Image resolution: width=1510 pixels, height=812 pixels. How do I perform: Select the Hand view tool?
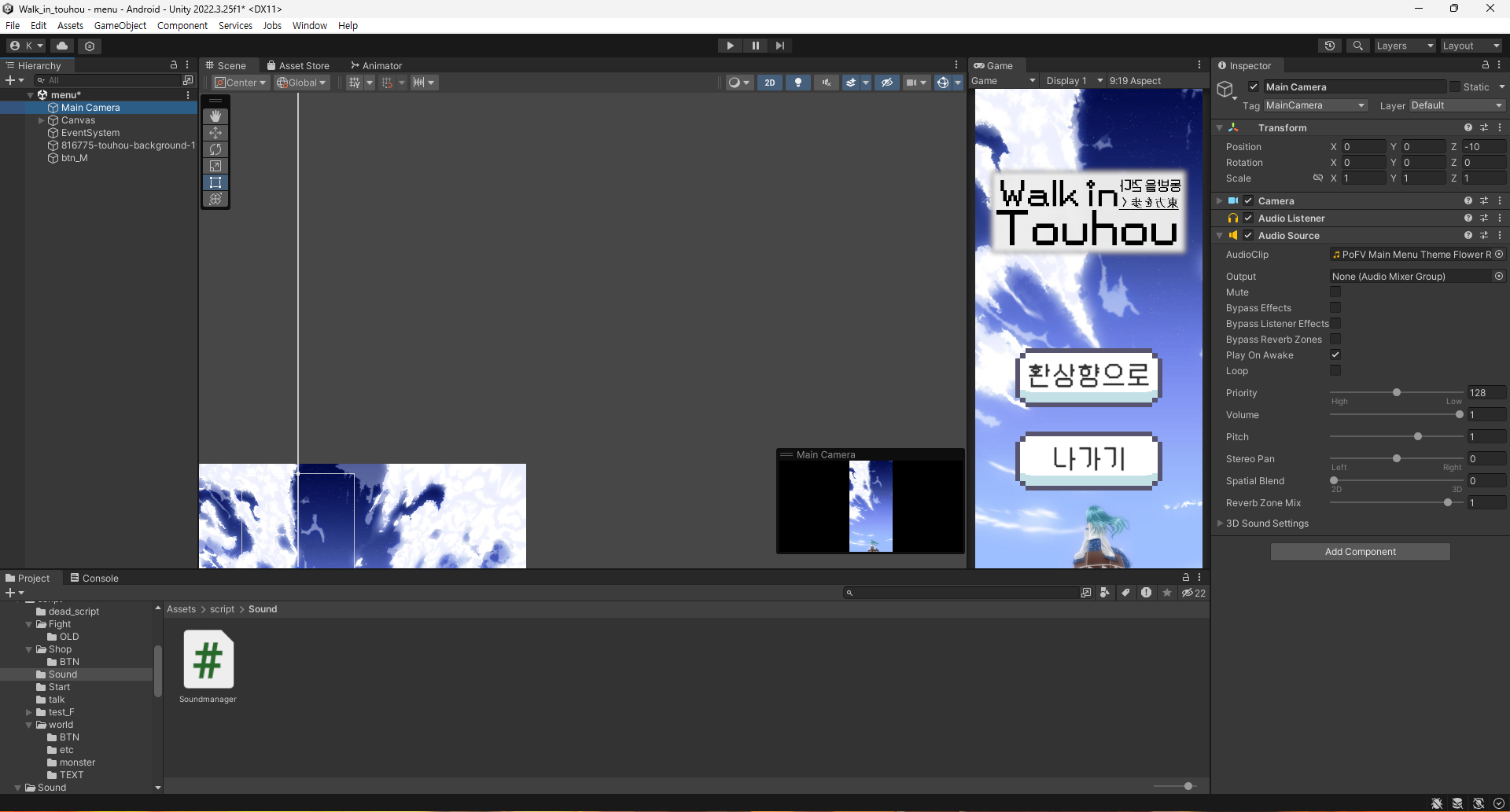[215, 116]
